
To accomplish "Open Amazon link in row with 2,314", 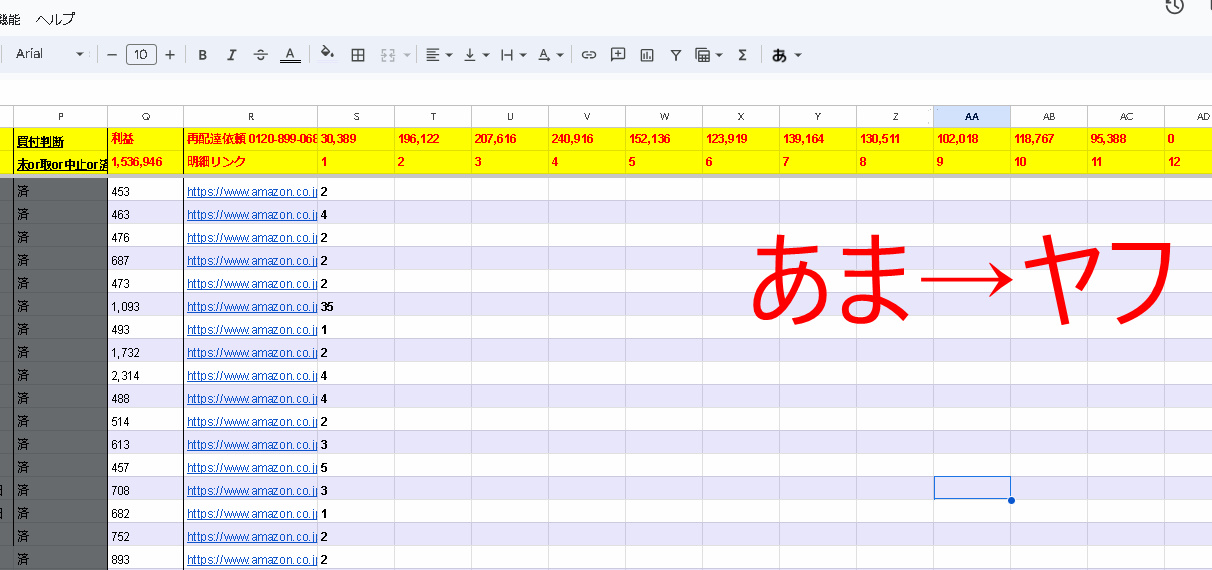I will [x=251, y=375].
